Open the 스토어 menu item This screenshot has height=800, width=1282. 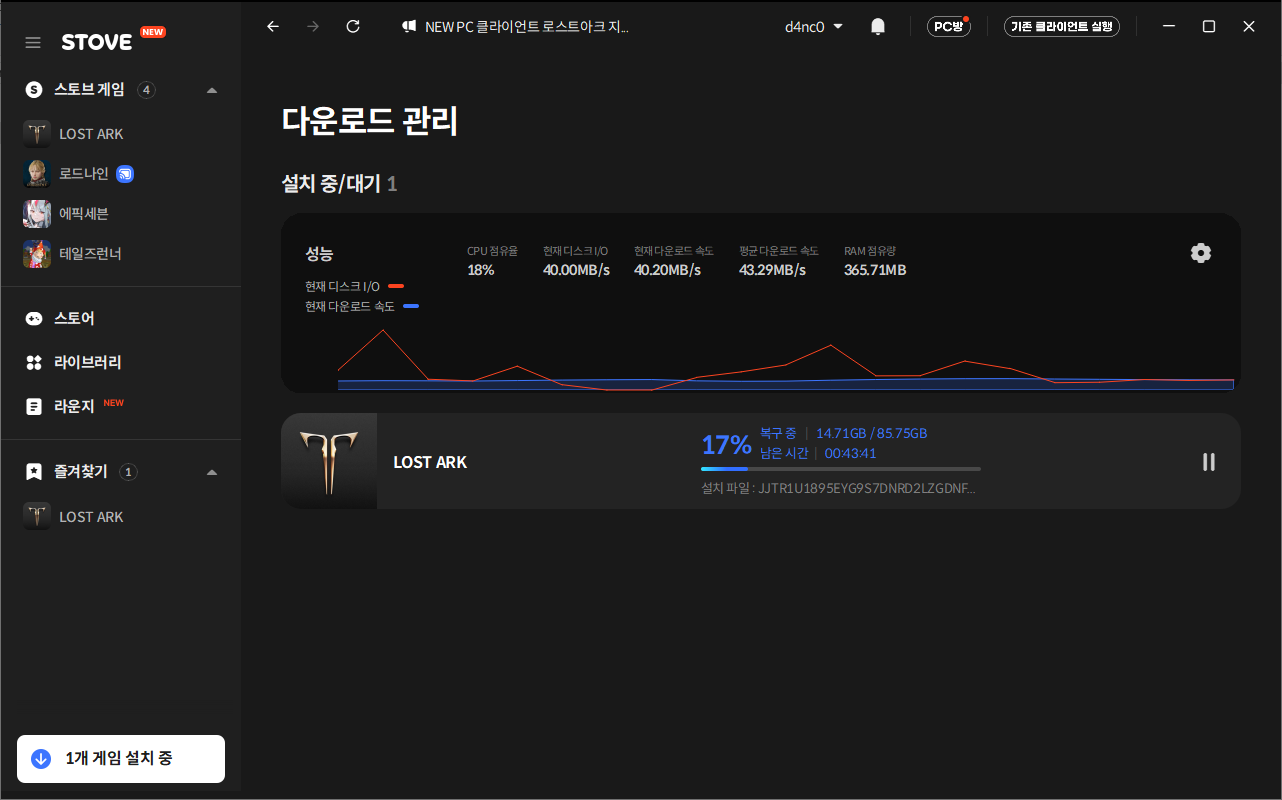tap(74, 318)
